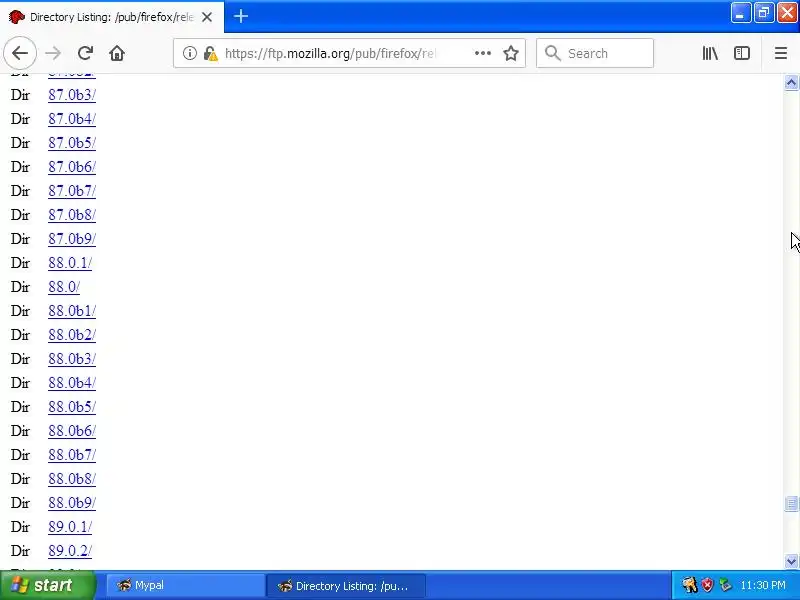Open the 88.0b8/ directory link

(72, 479)
